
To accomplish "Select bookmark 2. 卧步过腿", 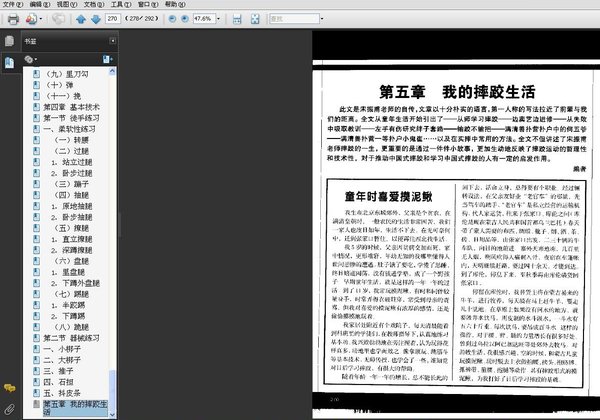I will pos(72,173).
